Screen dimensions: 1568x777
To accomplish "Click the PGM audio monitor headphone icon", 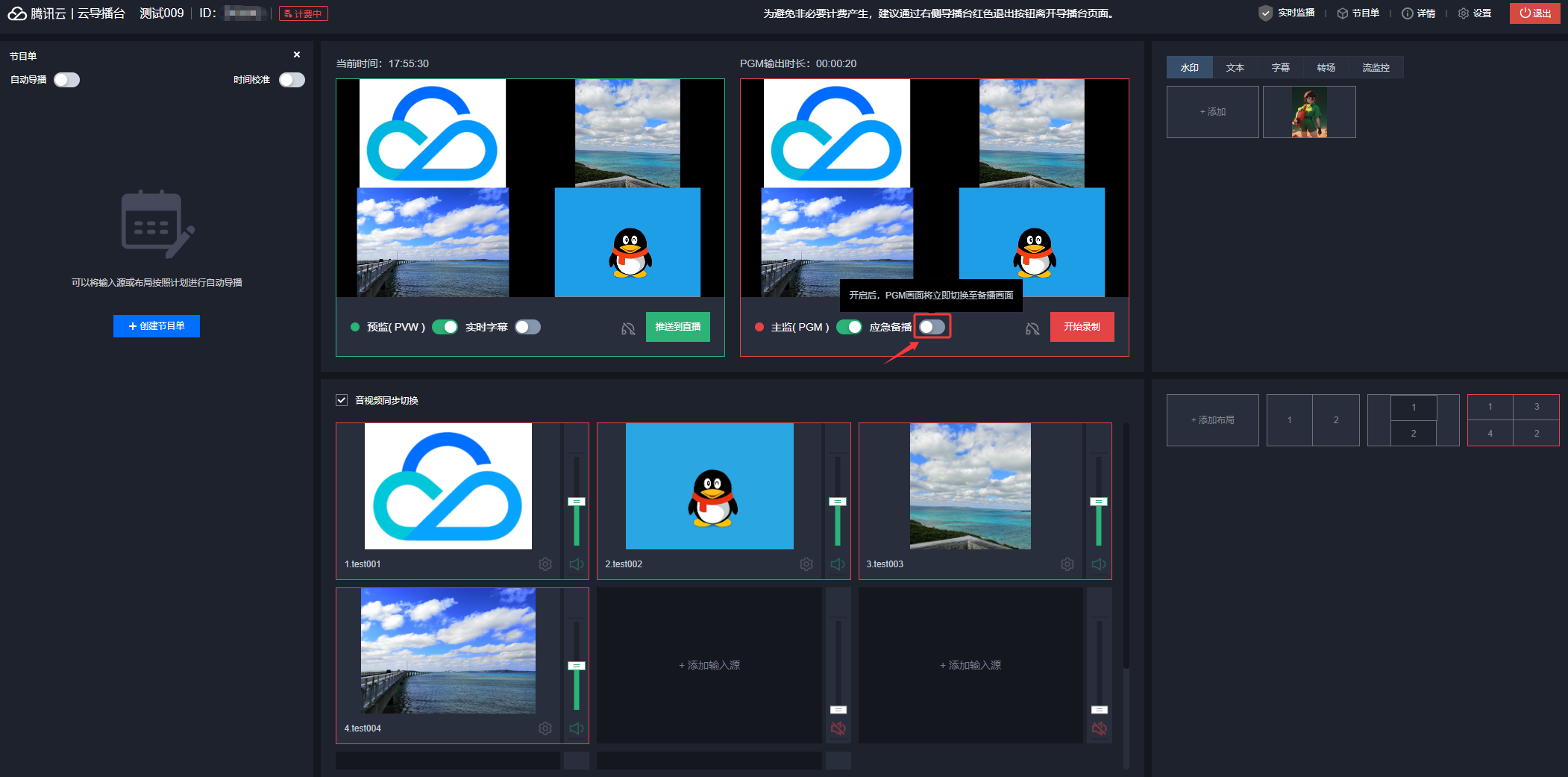I will click(1032, 328).
